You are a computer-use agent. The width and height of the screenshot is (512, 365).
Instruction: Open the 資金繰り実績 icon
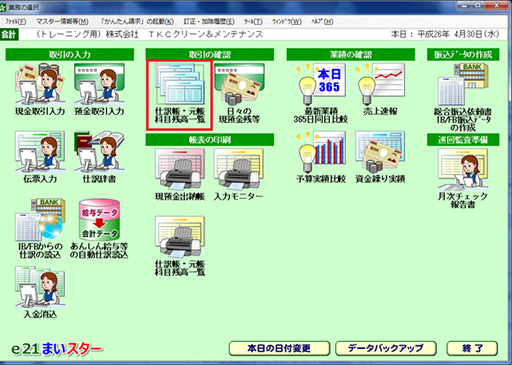click(380, 157)
